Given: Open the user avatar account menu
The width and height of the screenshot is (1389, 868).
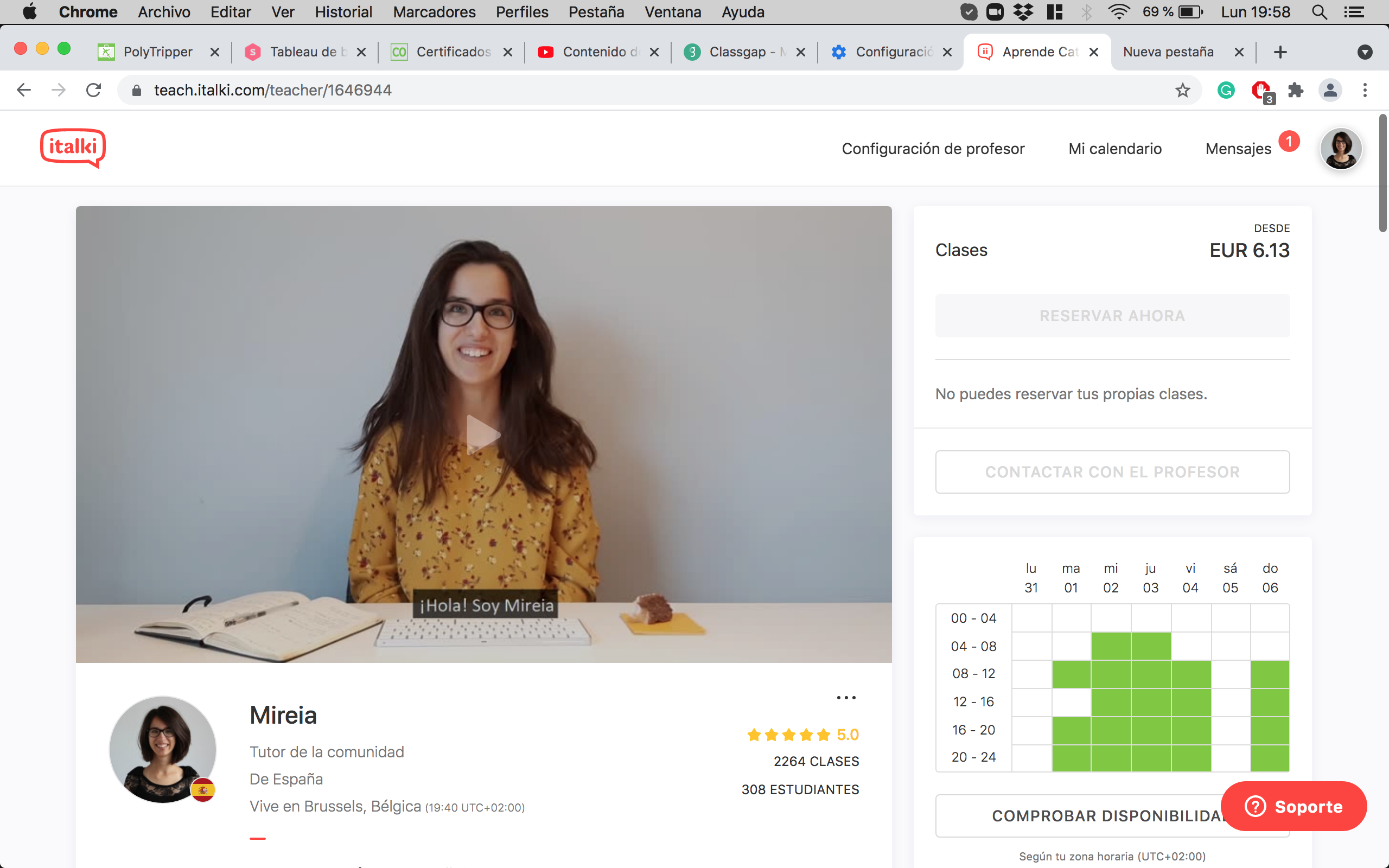Looking at the screenshot, I should 1341,149.
